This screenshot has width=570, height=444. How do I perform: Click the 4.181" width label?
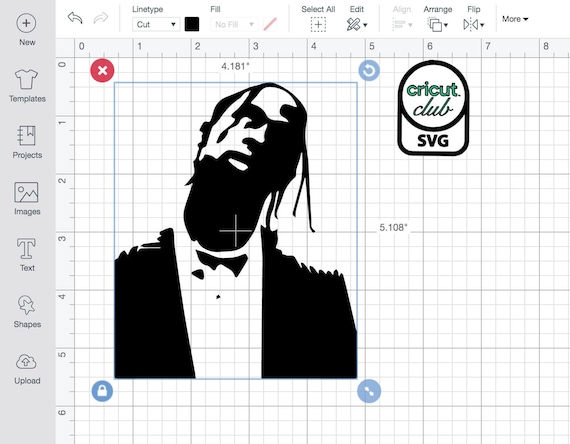pyautogui.click(x=235, y=66)
